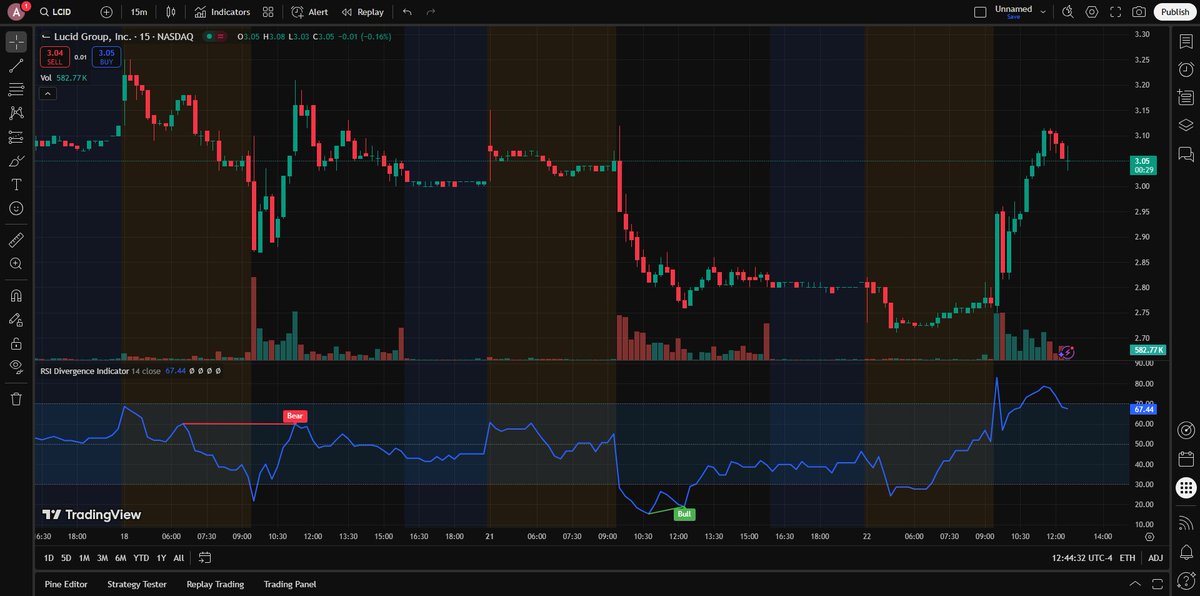Image resolution: width=1200 pixels, height=596 pixels.
Task: Select the crosshair cursor tool
Action: 16,42
